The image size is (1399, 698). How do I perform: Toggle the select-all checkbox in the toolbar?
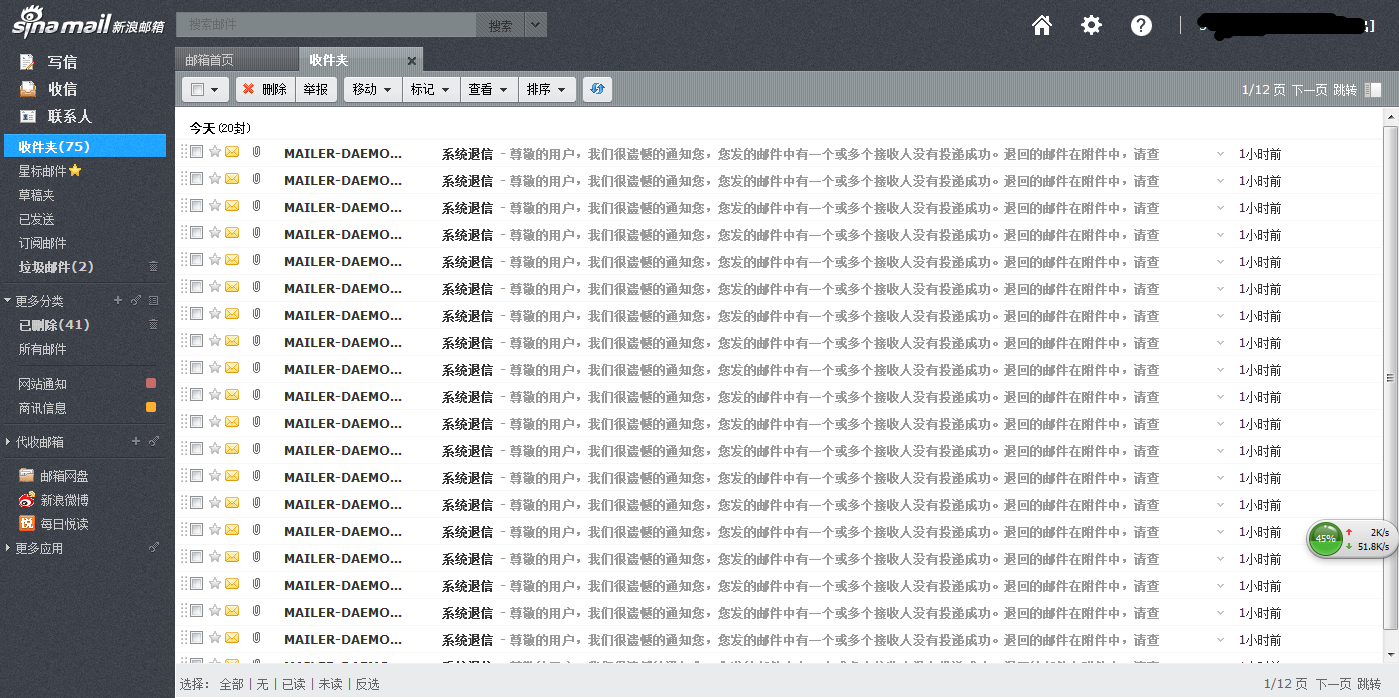pos(198,89)
